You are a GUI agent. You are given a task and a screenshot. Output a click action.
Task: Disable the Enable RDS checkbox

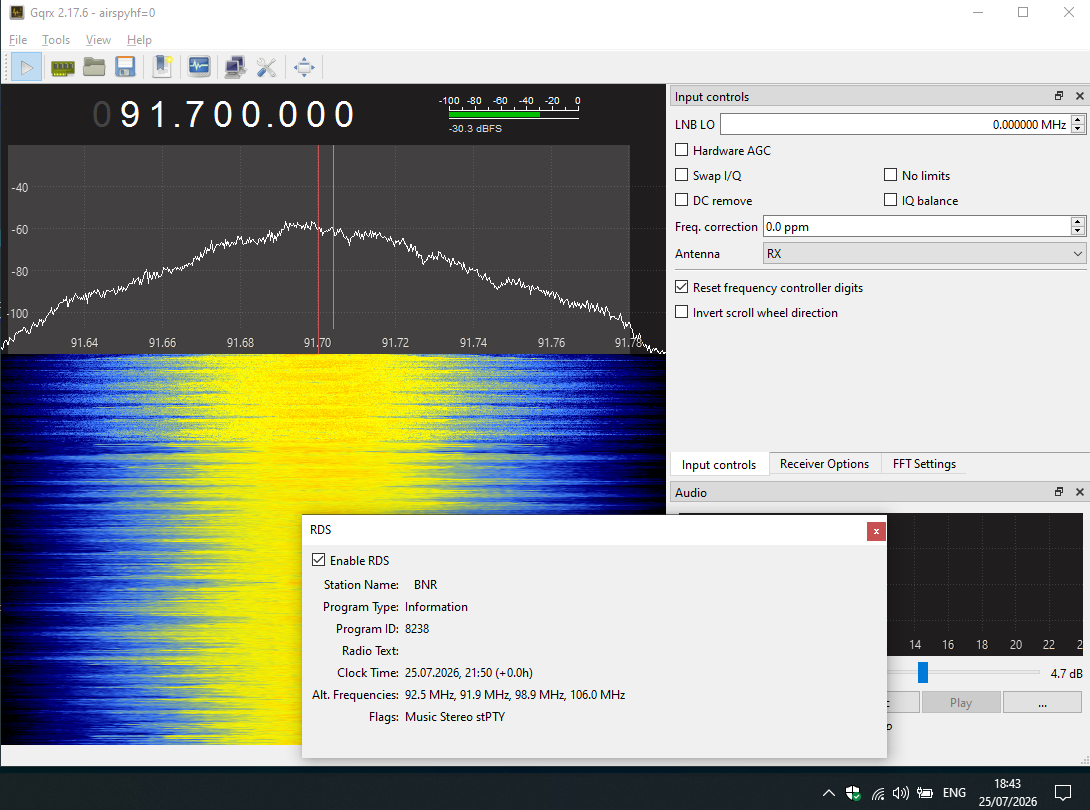pyautogui.click(x=318, y=560)
